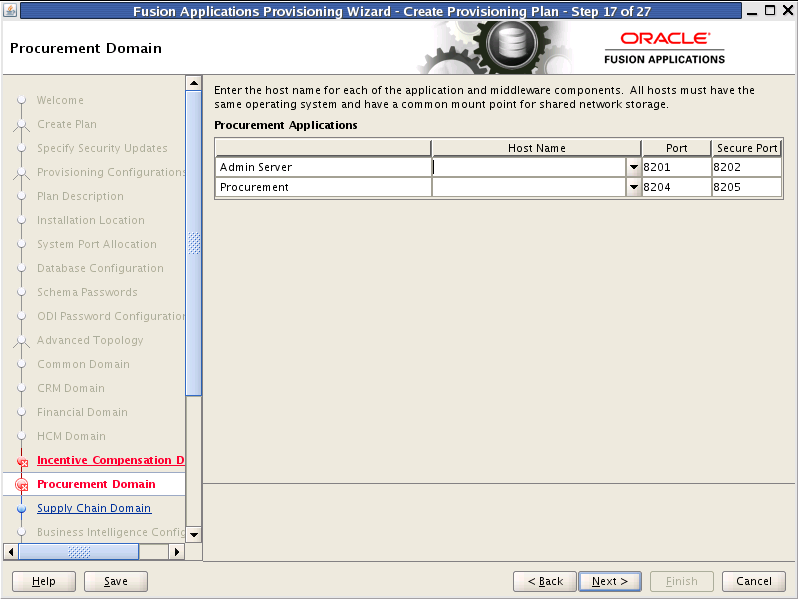Click the Incentive Compensation error step icon

(22, 461)
